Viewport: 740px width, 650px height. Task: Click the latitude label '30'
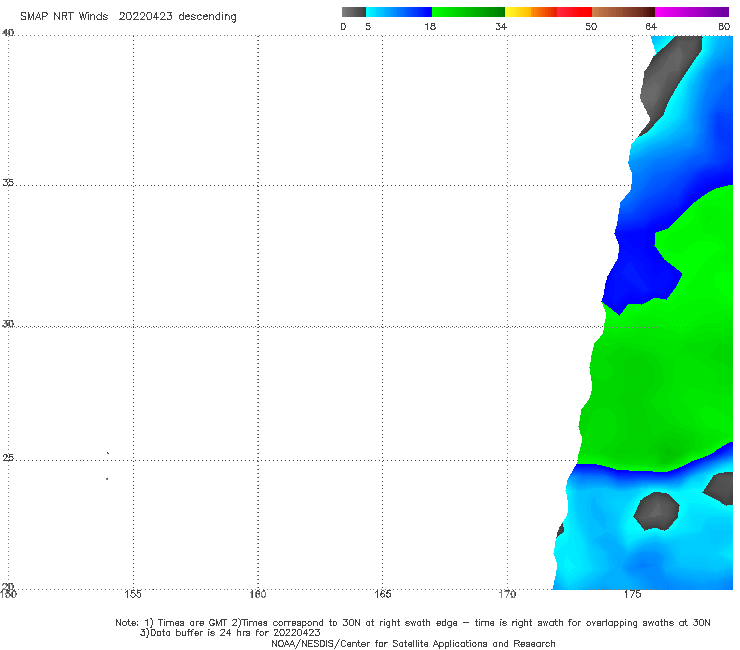[x=8, y=324]
